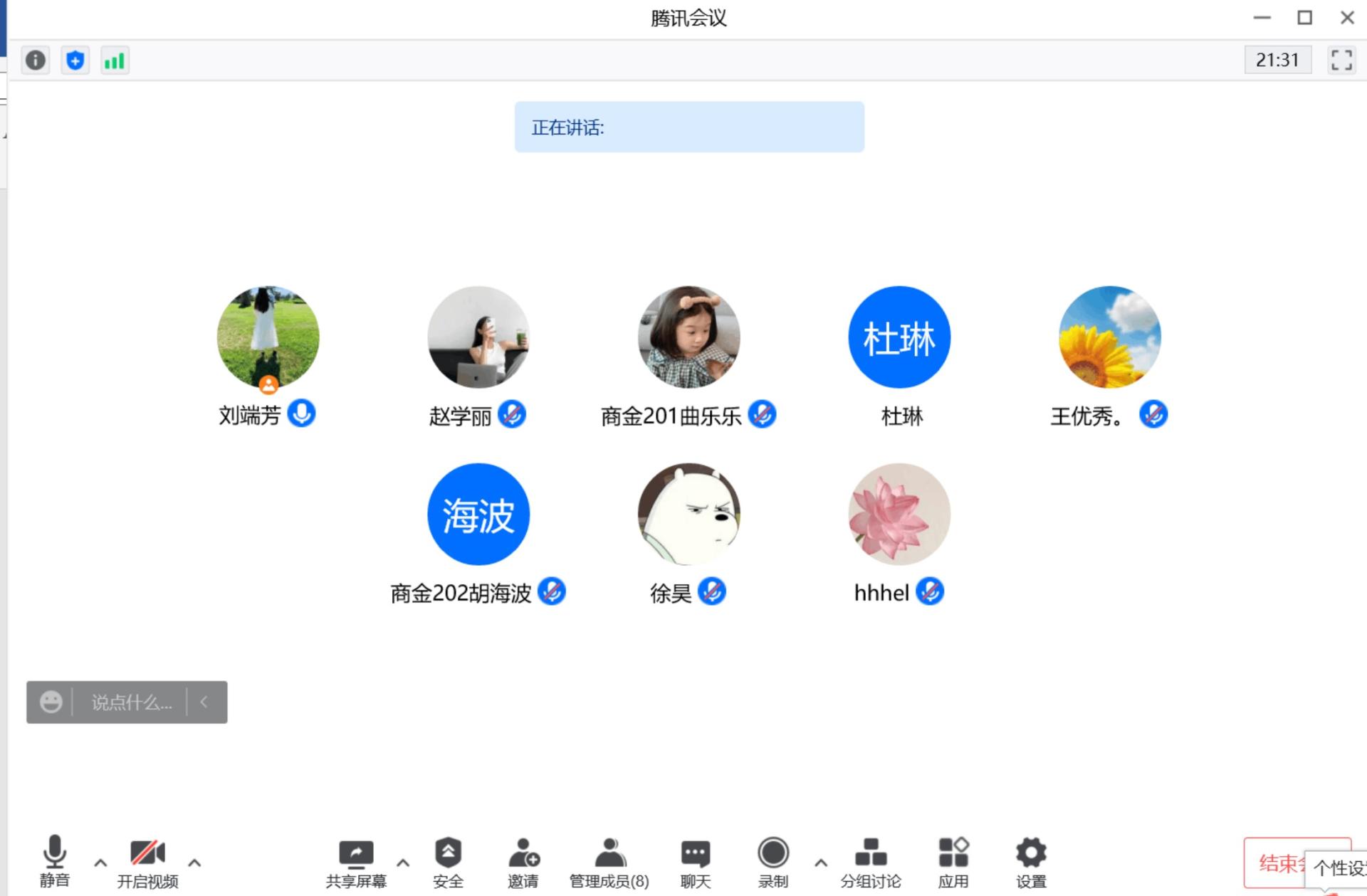Image resolution: width=1367 pixels, height=896 pixels.
Task: Click 商金201曲乐乐's muted microphone icon
Action: coord(762,414)
